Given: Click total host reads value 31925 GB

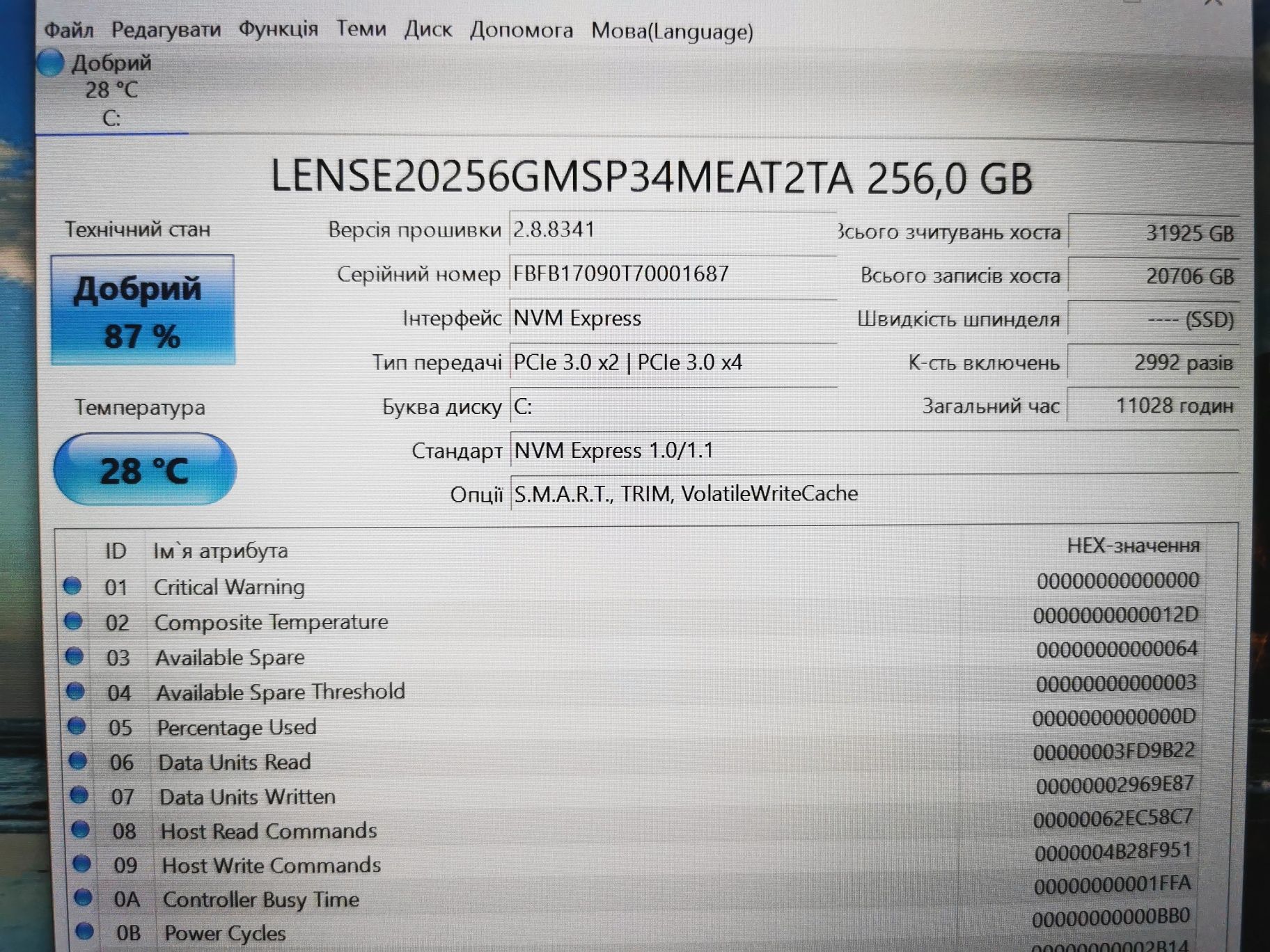Looking at the screenshot, I should [1154, 232].
